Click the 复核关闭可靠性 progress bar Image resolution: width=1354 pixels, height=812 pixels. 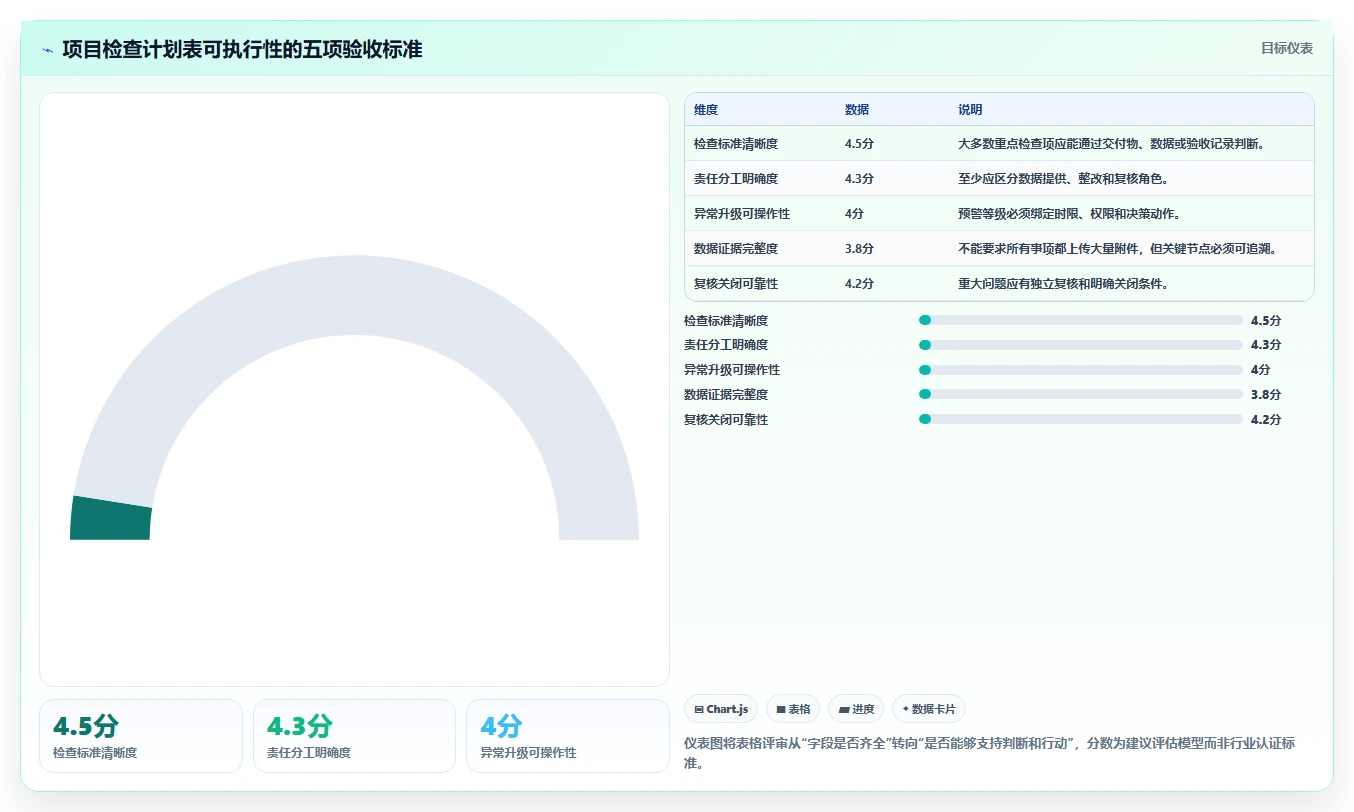tap(1080, 420)
